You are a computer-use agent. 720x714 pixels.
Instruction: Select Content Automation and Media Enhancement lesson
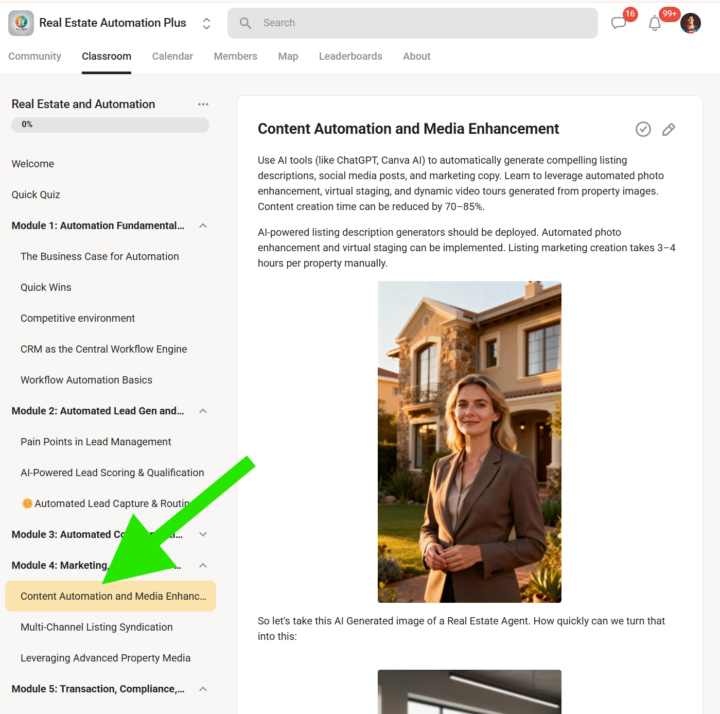pyautogui.click(x=111, y=596)
